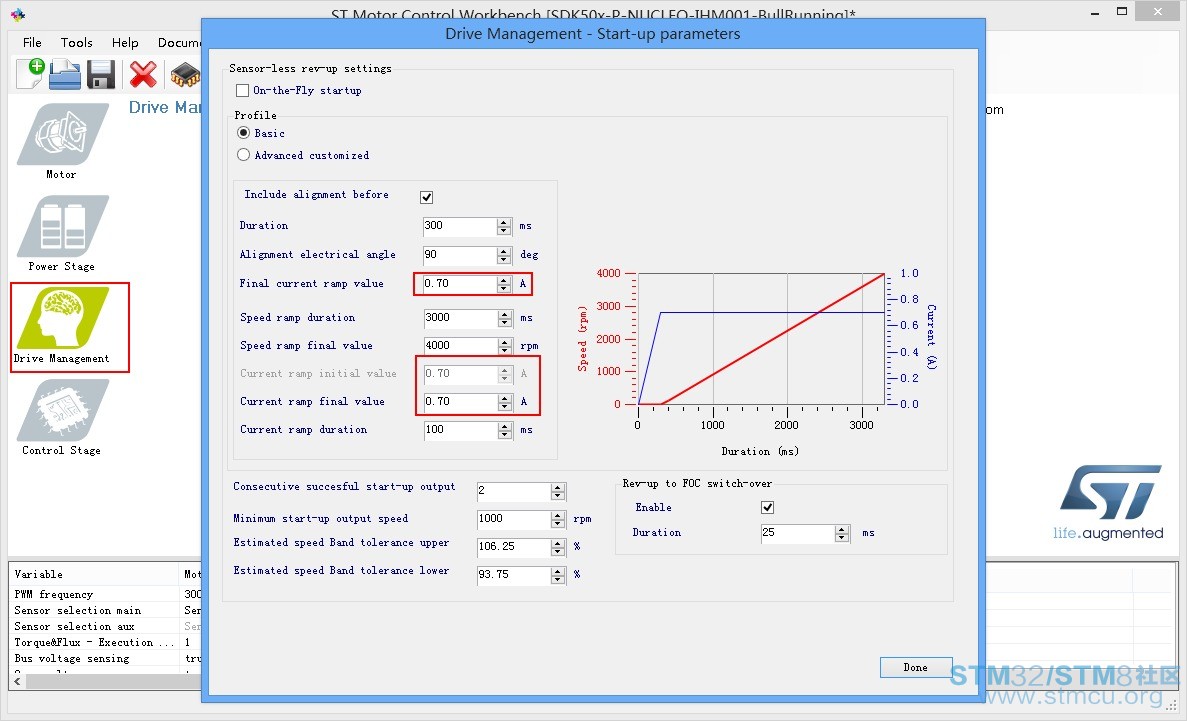This screenshot has width=1187, height=721.
Task: Click Final current ramp value input field
Action: pyautogui.click(x=460, y=284)
